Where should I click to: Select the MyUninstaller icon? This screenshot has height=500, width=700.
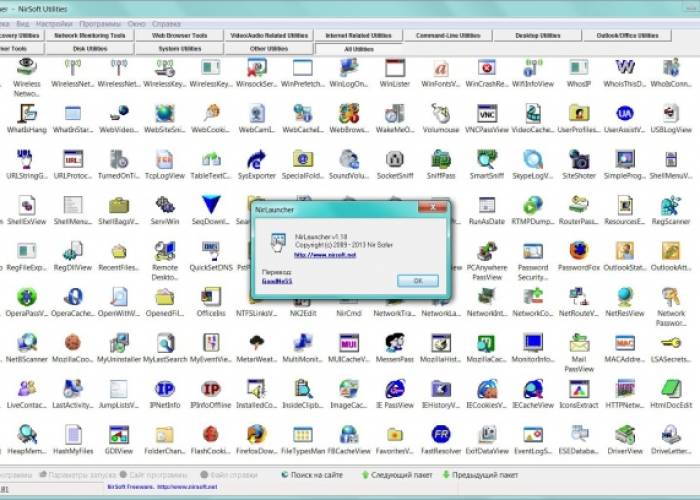click(119, 343)
